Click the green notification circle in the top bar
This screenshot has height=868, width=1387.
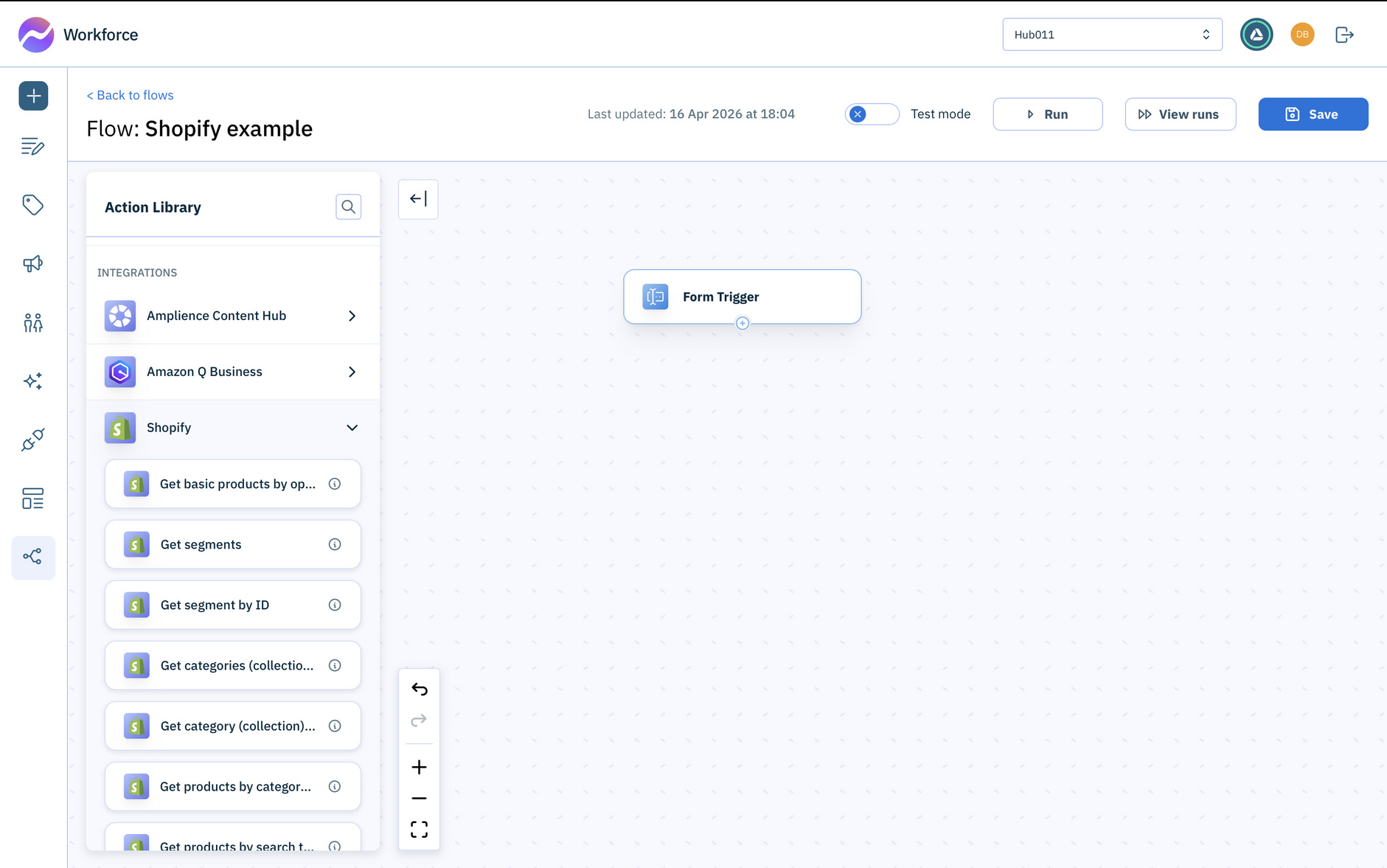point(1256,34)
